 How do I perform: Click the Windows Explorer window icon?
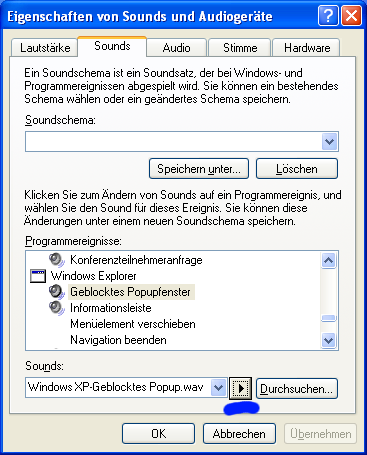pos(38,276)
